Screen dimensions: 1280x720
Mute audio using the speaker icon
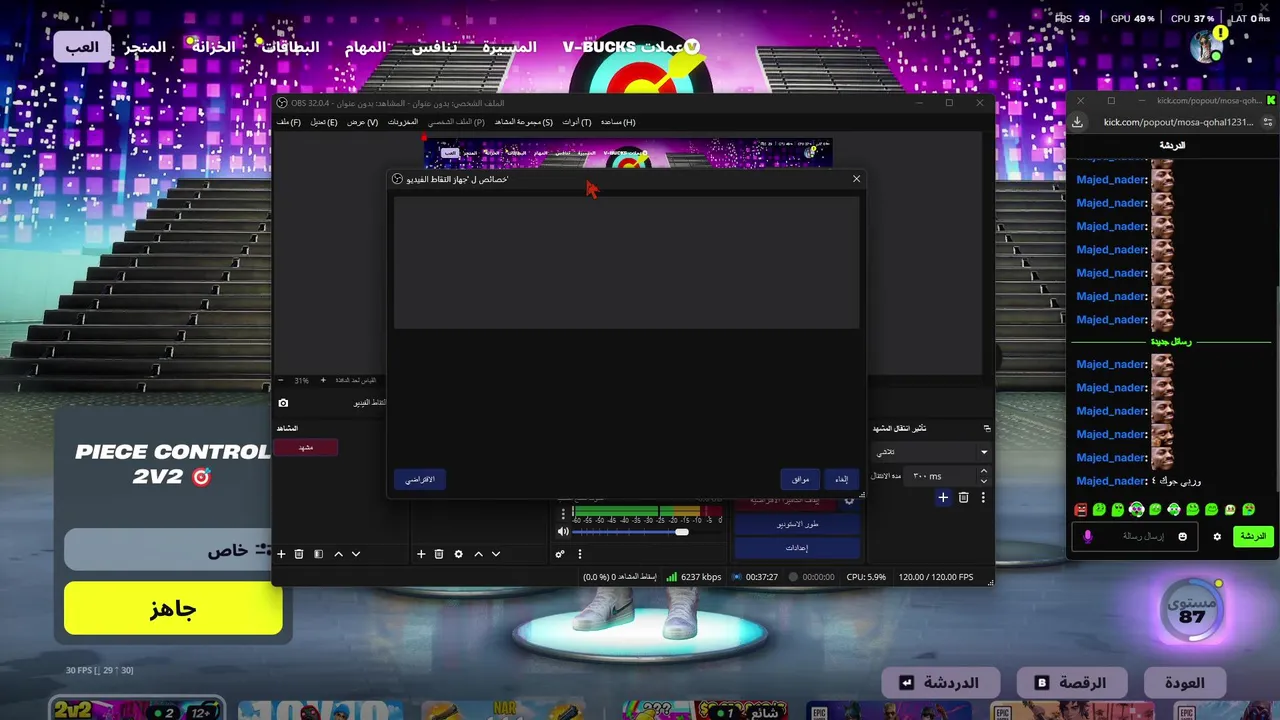pos(563,532)
